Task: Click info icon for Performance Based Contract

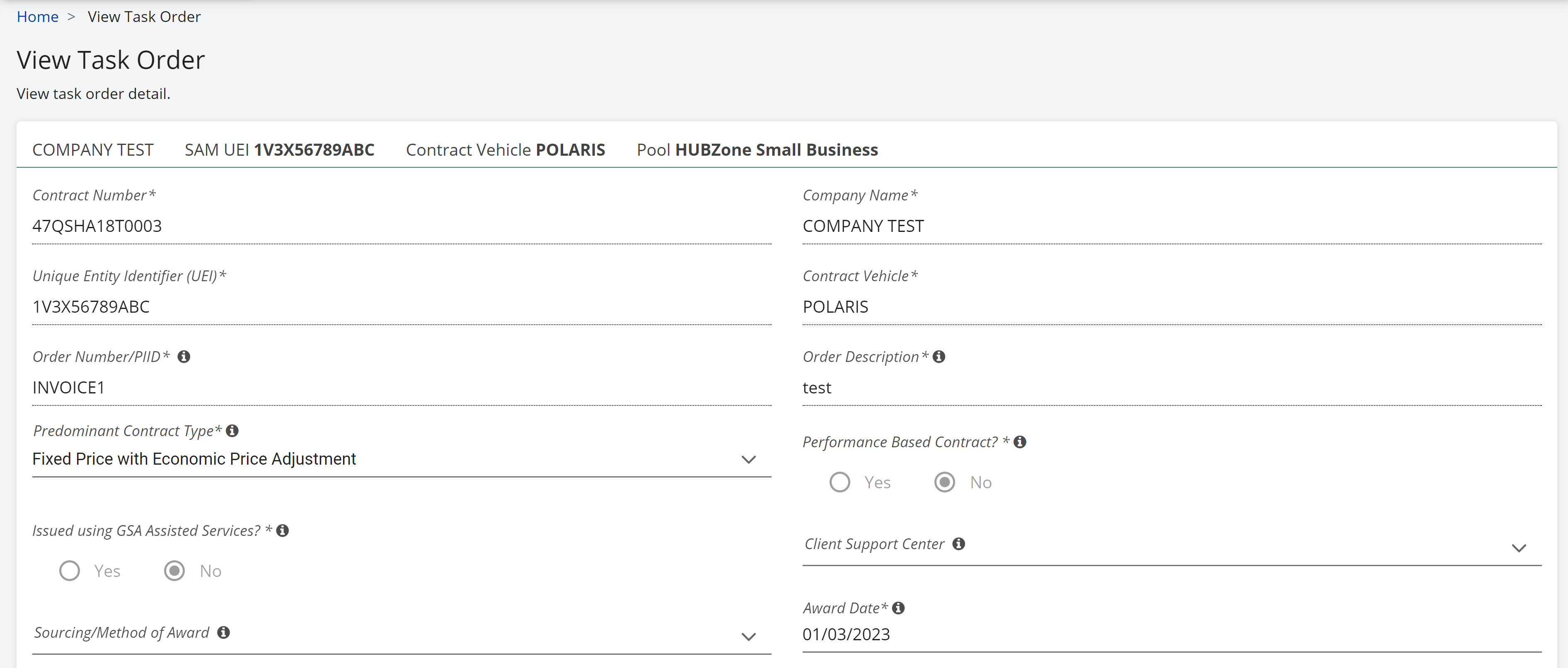Action: click(1020, 442)
